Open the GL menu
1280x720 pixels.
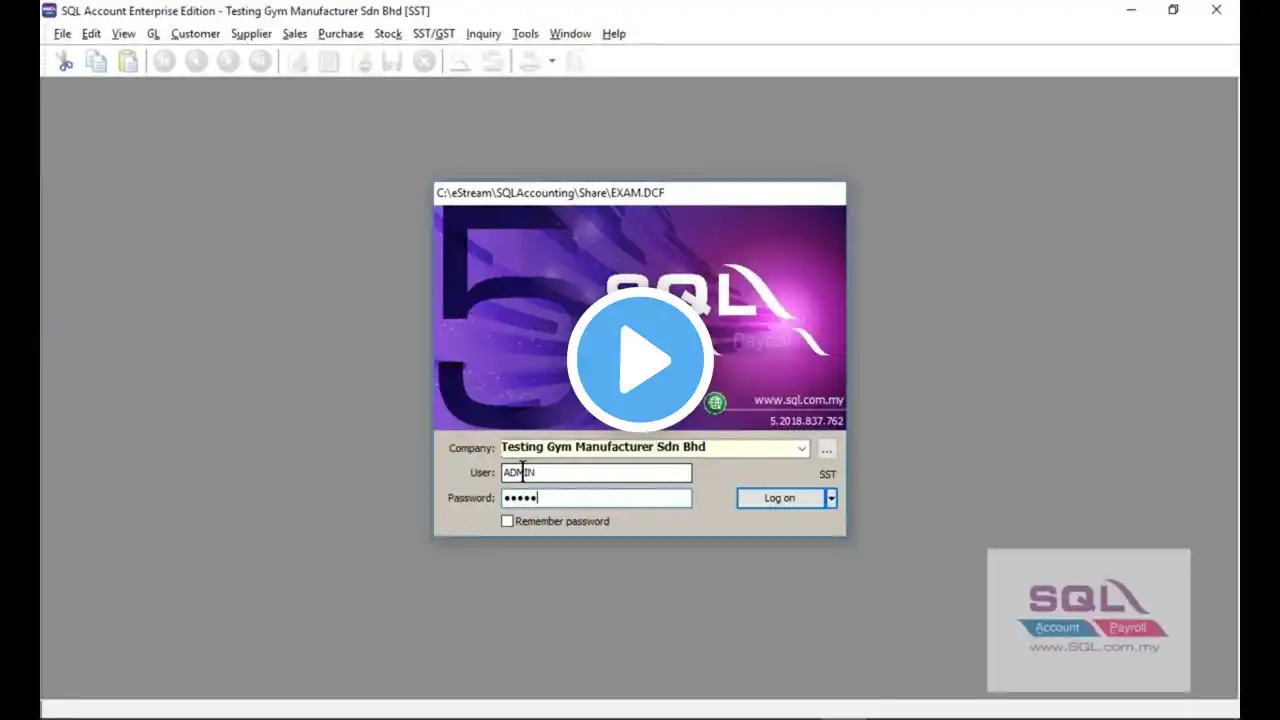click(x=153, y=34)
